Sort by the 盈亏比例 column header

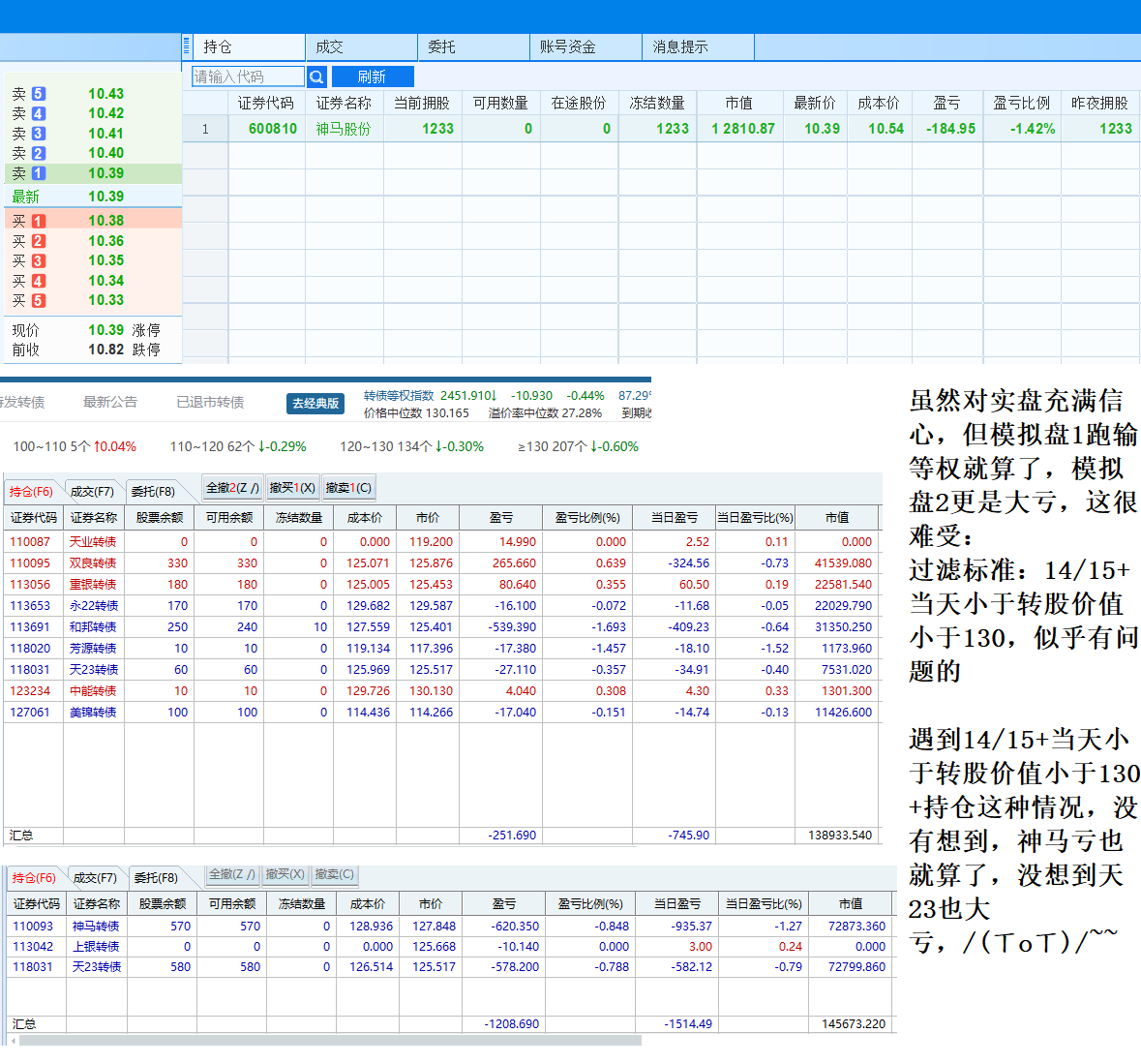click(1021, 103)
